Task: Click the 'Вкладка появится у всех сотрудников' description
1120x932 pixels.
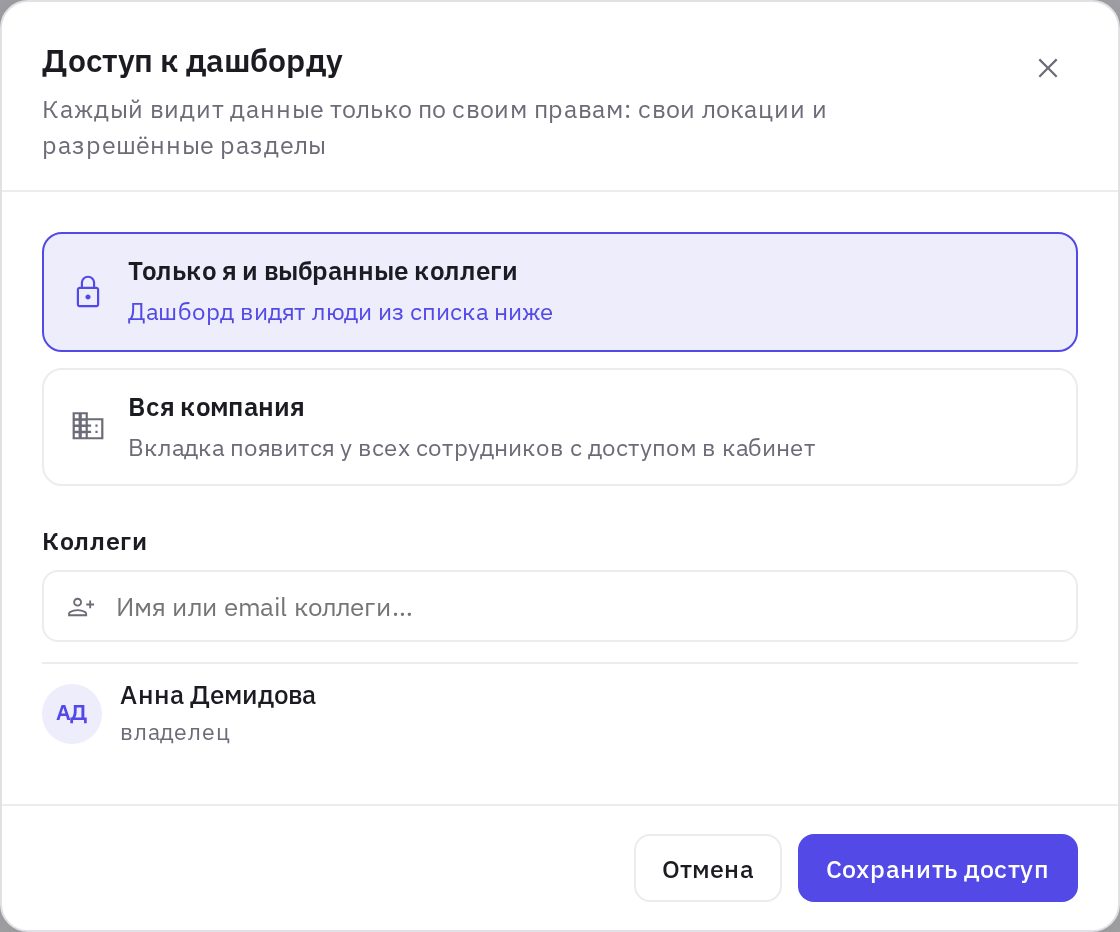Action: pos(471,449)
